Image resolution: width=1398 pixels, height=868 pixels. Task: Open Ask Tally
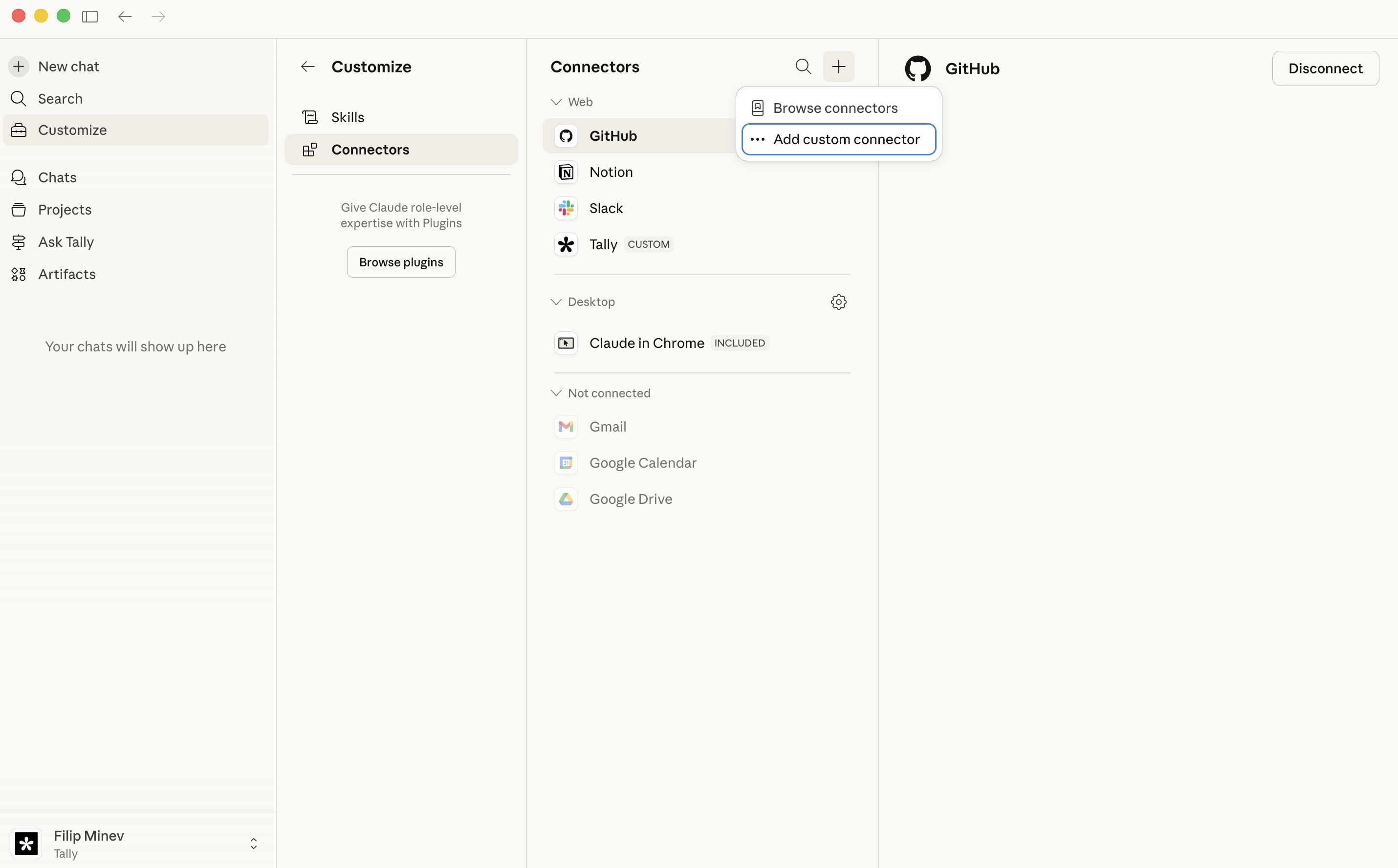point(135,242)
